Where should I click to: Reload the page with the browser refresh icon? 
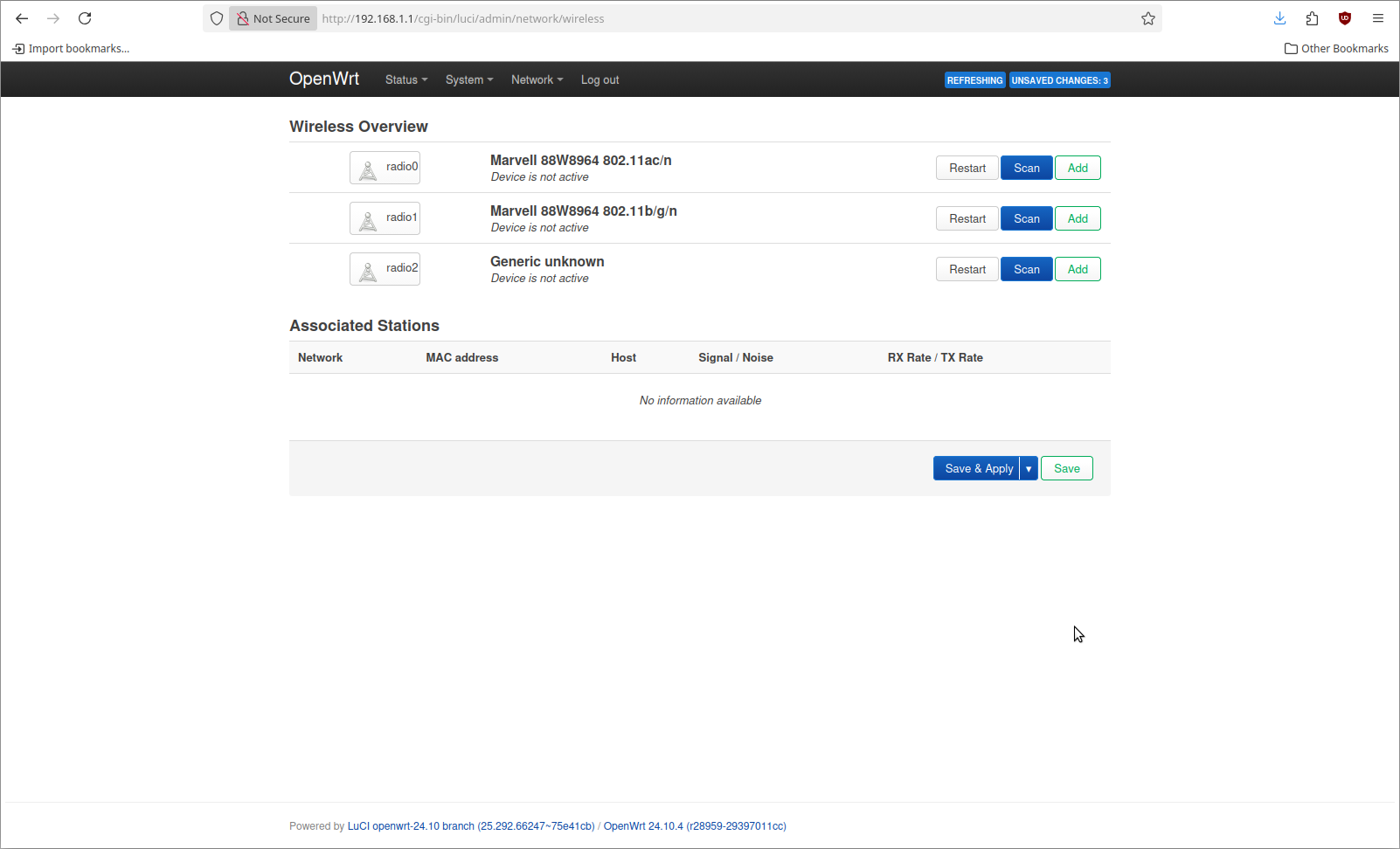(85, 18)
